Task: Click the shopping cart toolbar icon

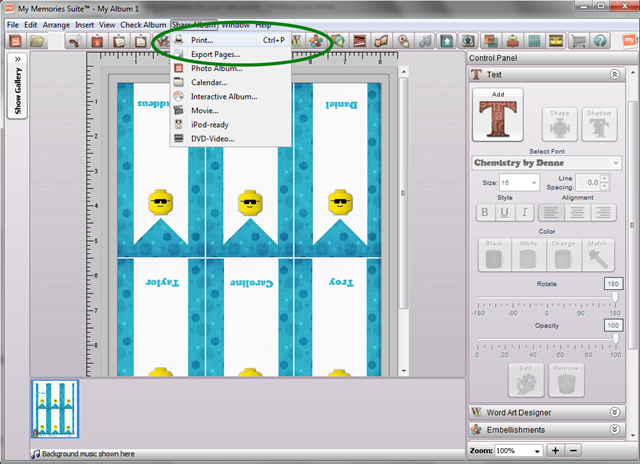Action: pos(578,41)
